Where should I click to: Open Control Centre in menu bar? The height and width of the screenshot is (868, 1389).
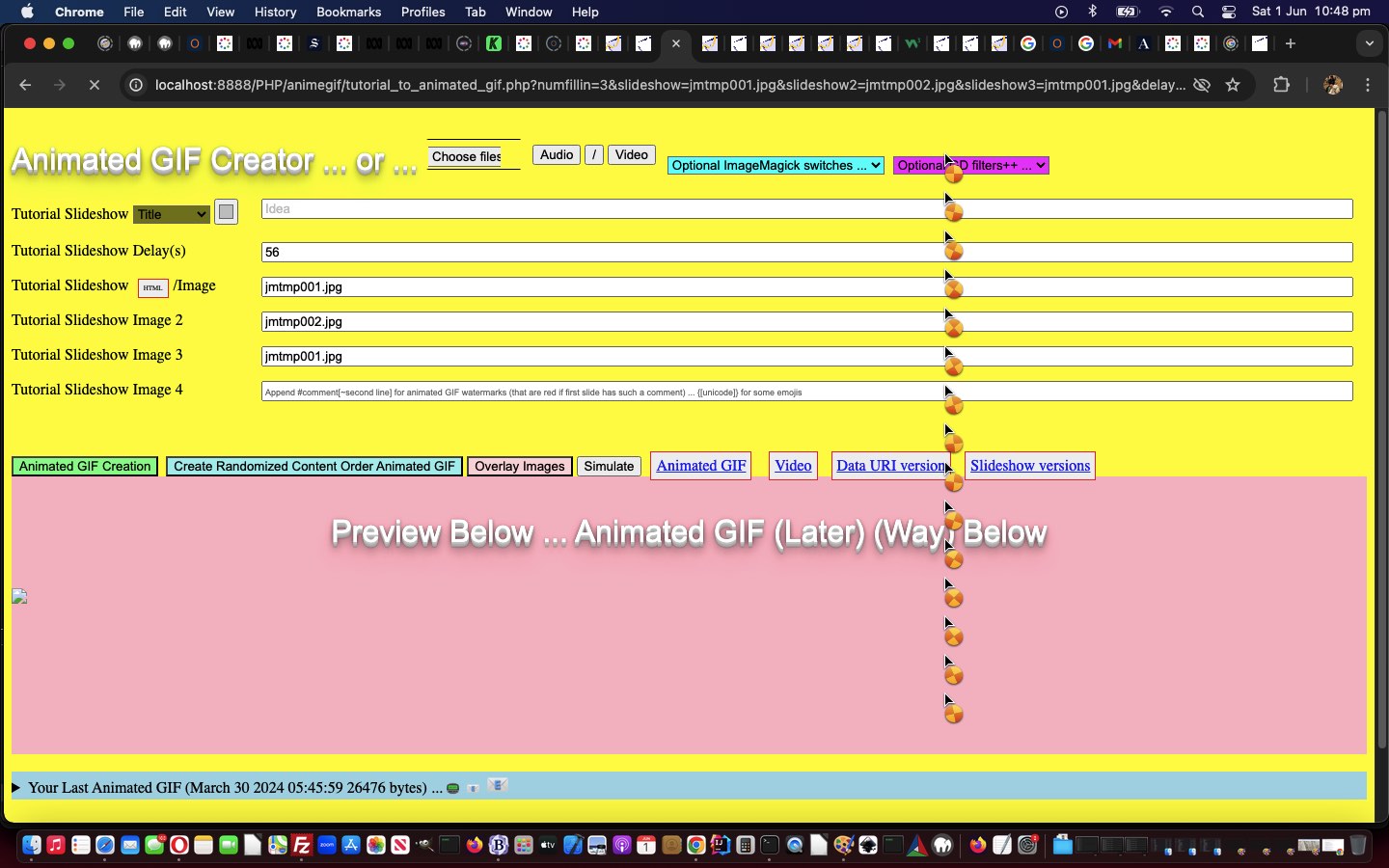pyautogui.click(x=1229, y=12)
